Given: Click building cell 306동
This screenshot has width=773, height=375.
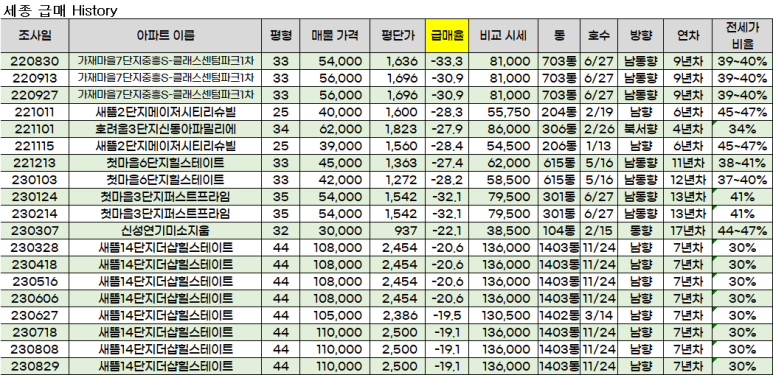Looking at the screenshot, I should [559, 129].
